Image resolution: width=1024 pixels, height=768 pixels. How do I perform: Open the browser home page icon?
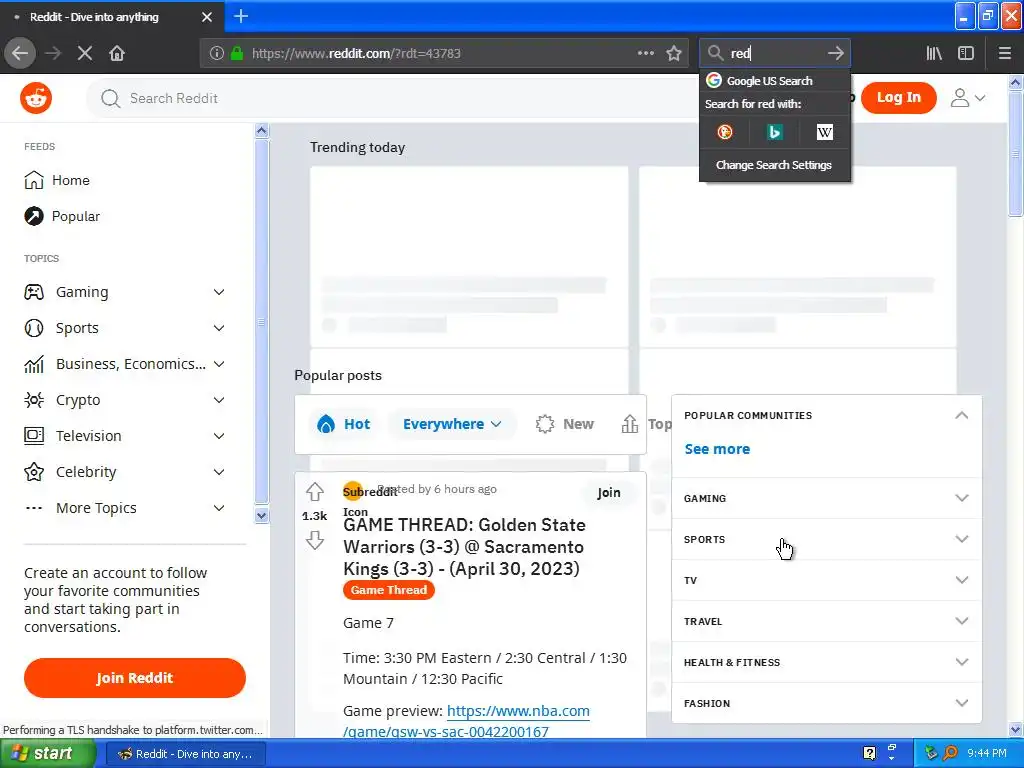(x=117, y=54)
